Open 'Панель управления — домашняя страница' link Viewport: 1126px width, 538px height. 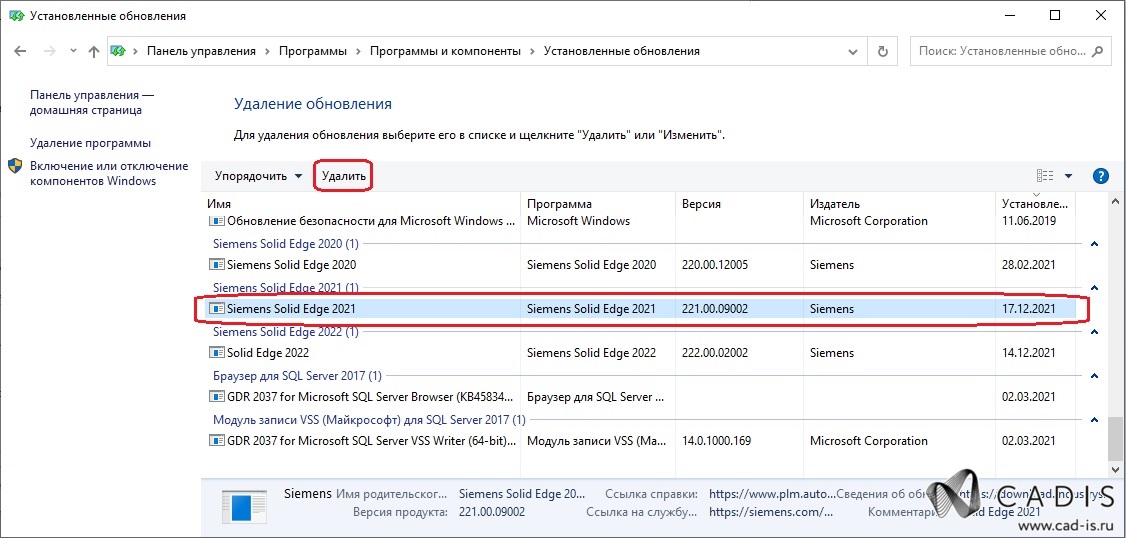tap(92, 102)
